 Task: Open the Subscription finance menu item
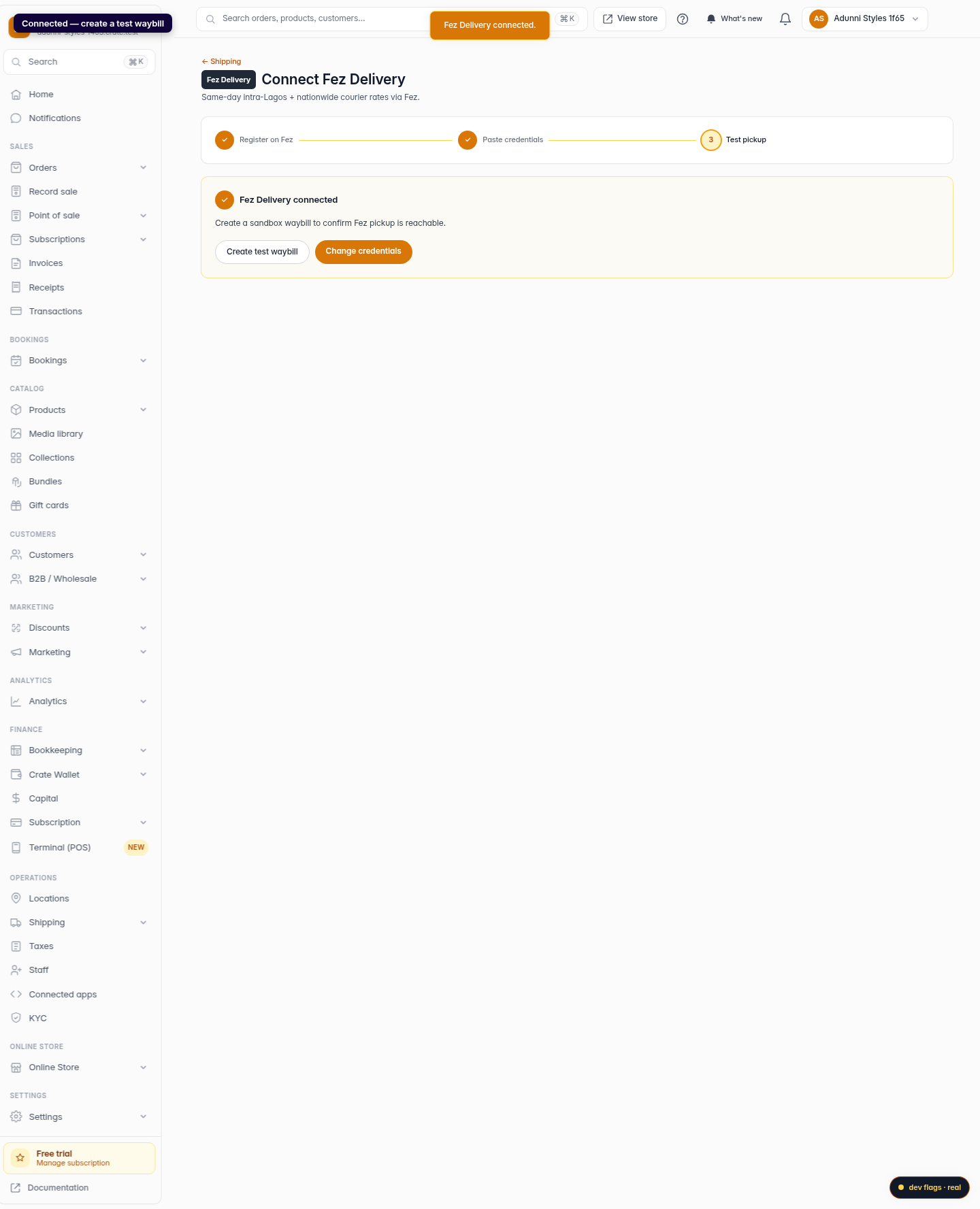(80, 823)
